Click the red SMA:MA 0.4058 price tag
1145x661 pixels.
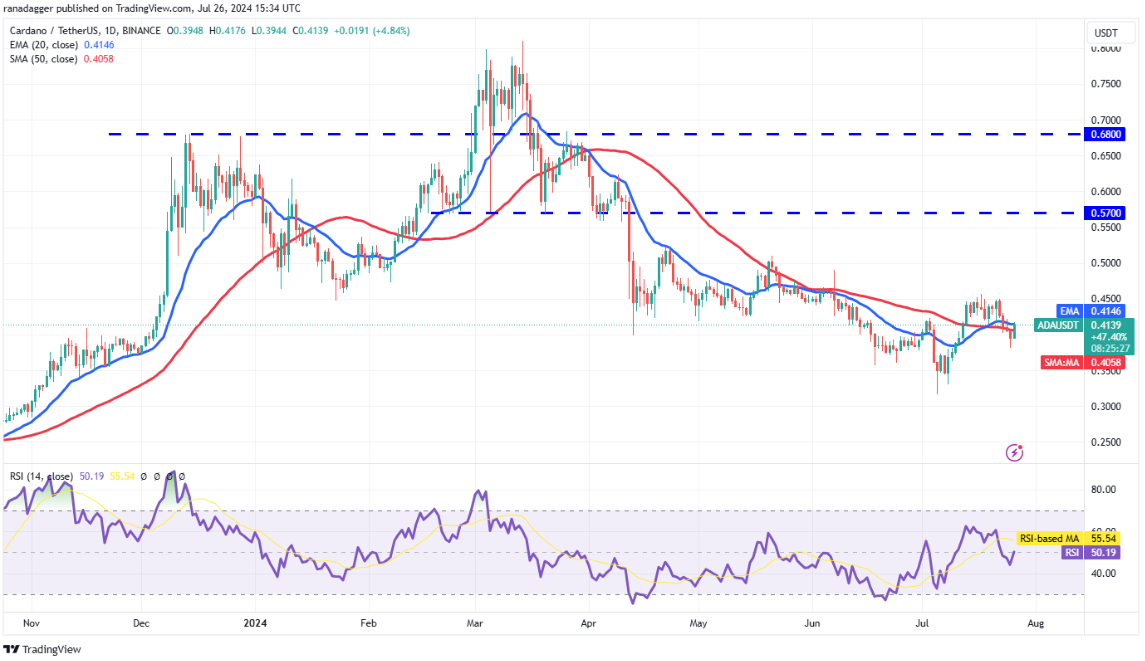pos(1083,362)
